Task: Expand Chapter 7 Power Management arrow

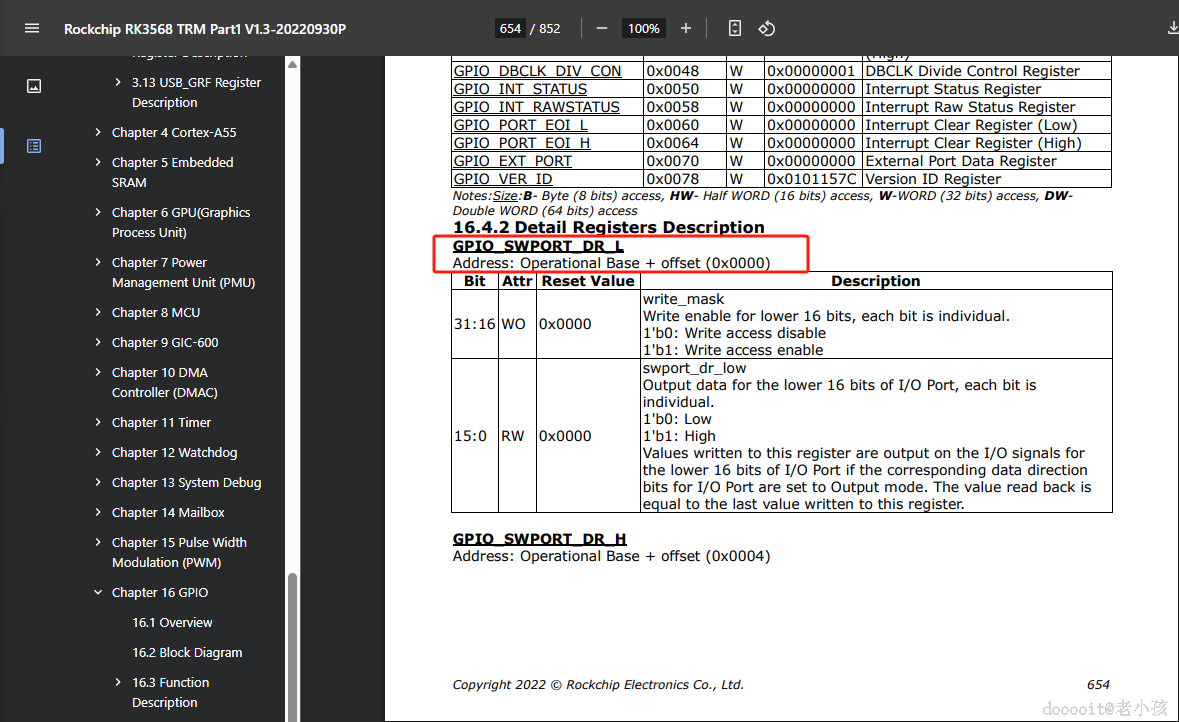Action: (98, 262)
